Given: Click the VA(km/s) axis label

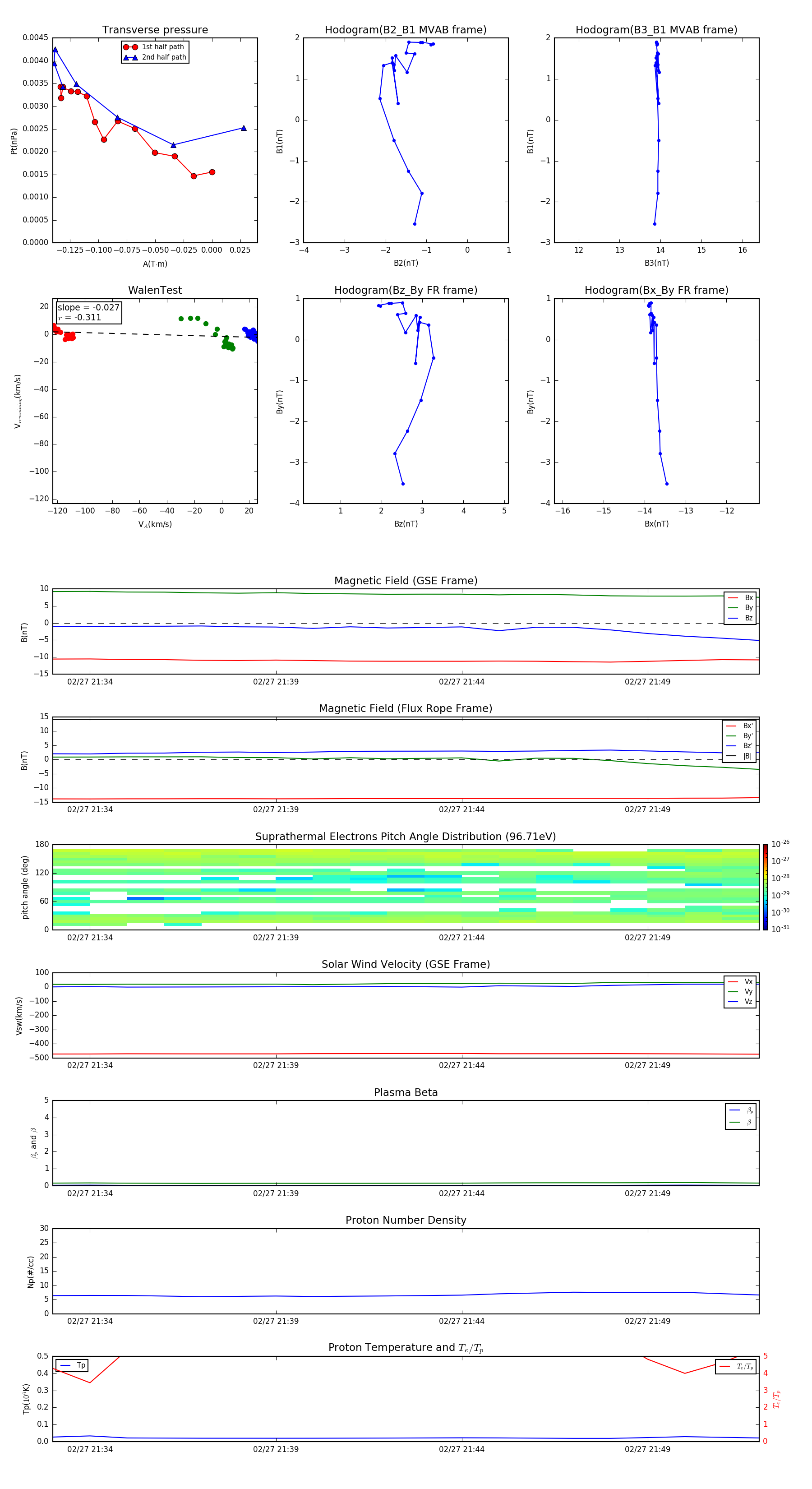Looking at the screenshot, I should click(155, 524).
